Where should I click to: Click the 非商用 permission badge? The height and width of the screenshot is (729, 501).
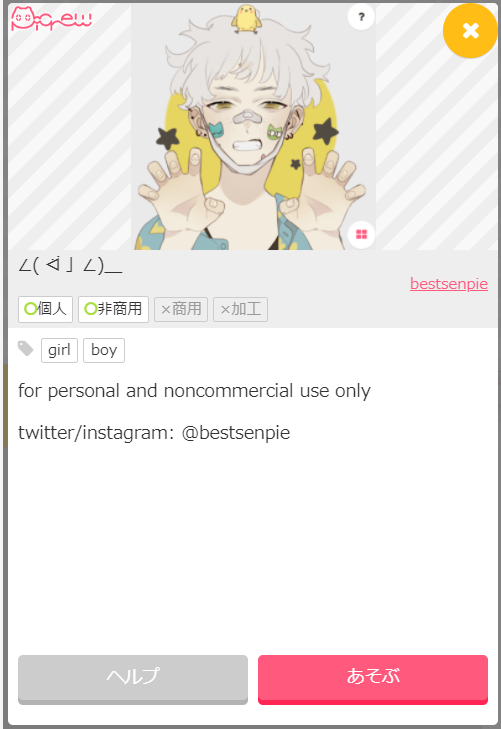tap(113, 309)
